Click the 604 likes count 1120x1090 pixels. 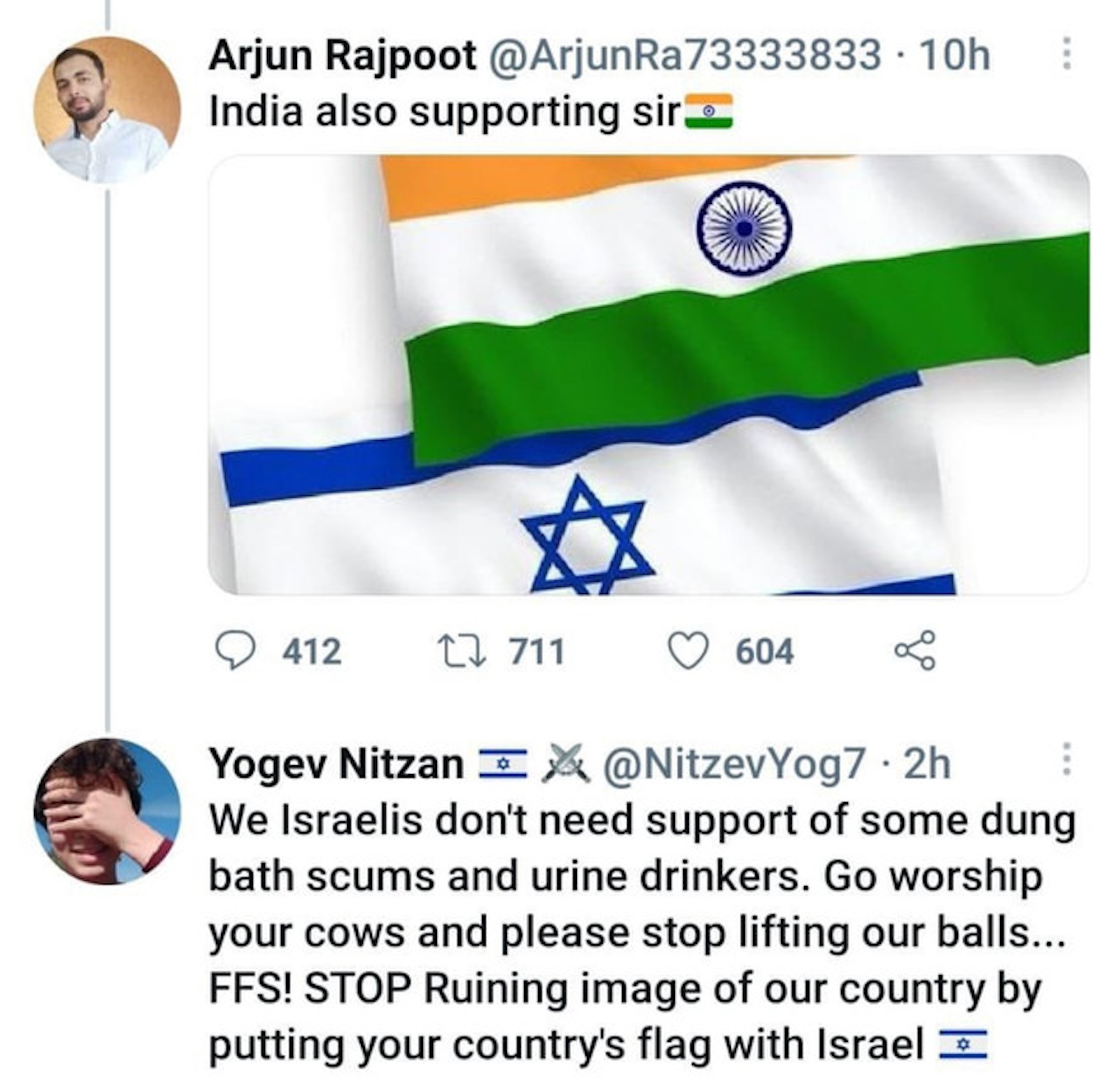tap(764, 652)
